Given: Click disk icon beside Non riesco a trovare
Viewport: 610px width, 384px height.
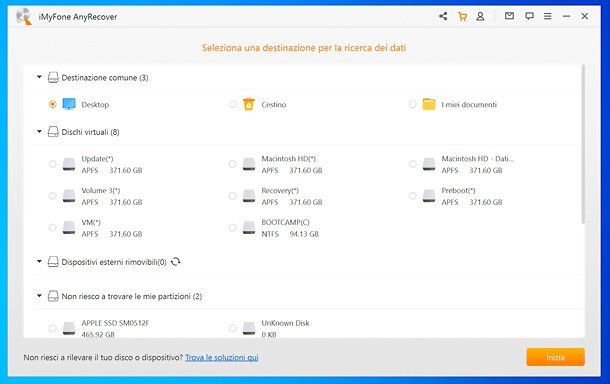Looking at the screenshot, I should (53, 296).
